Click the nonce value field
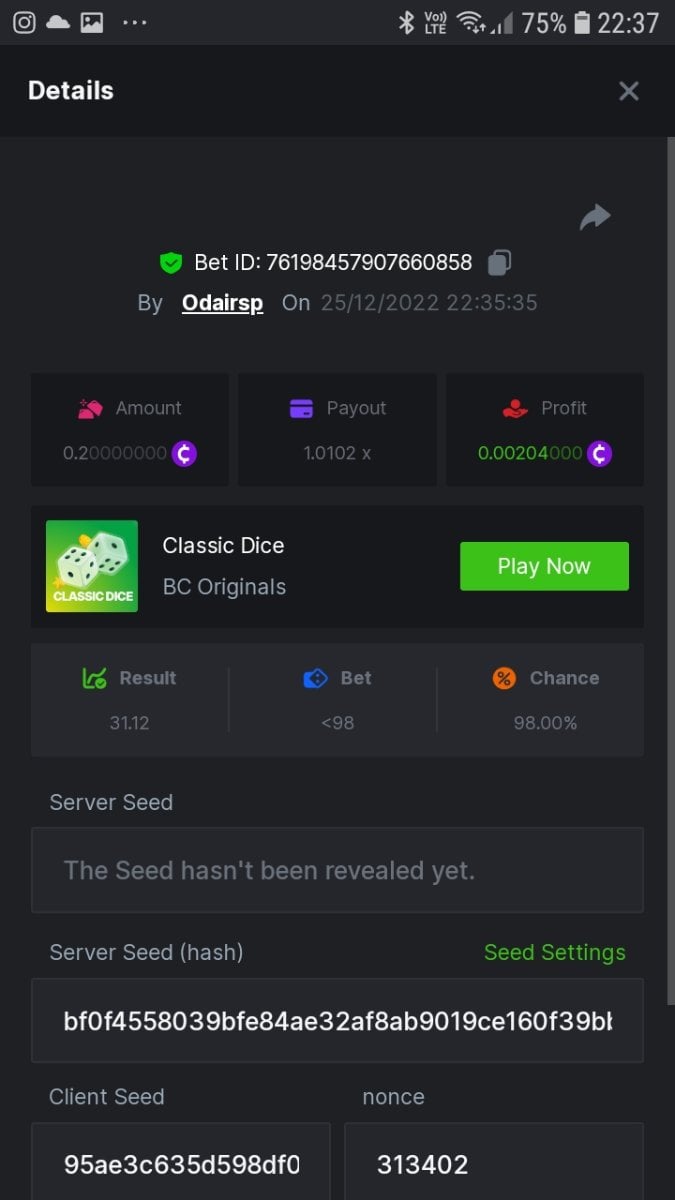 click(x=493, y=1164)
